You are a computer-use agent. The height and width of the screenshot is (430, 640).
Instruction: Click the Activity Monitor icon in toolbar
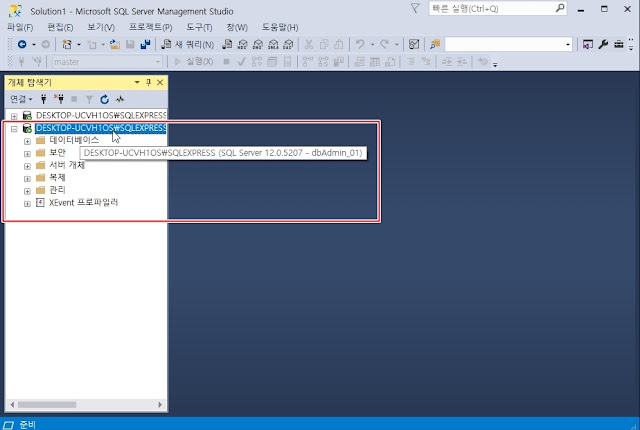tap(414, 44)
